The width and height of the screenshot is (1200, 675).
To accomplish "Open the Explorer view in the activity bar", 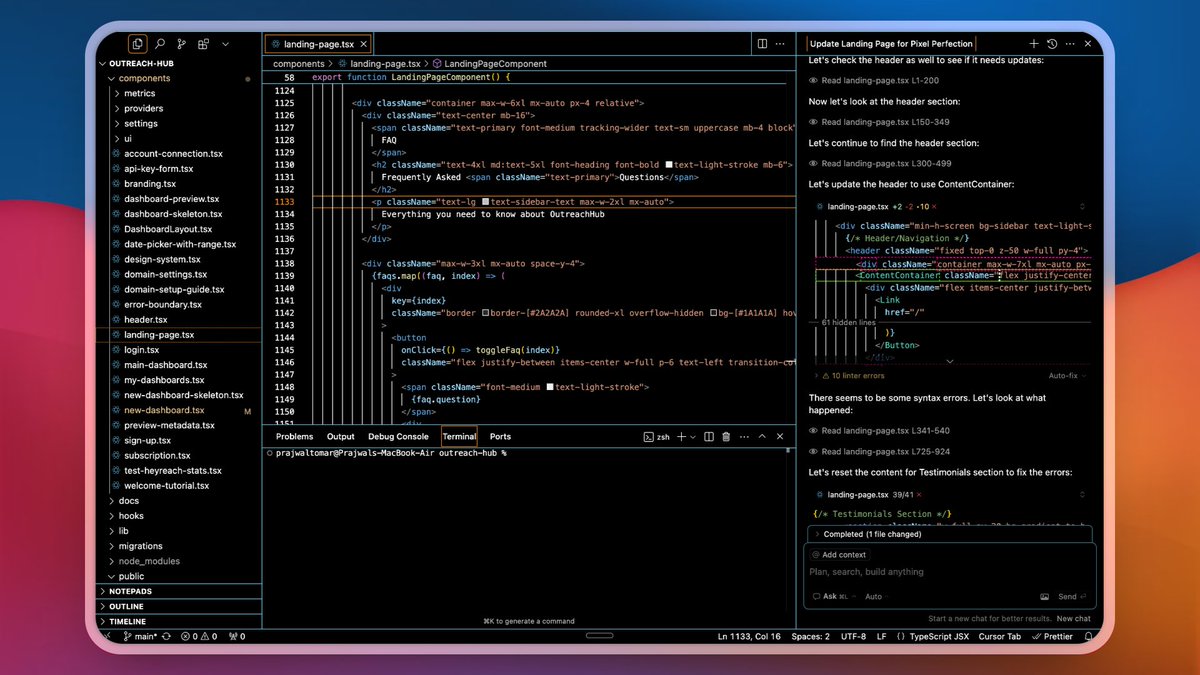I will point(138,44).
